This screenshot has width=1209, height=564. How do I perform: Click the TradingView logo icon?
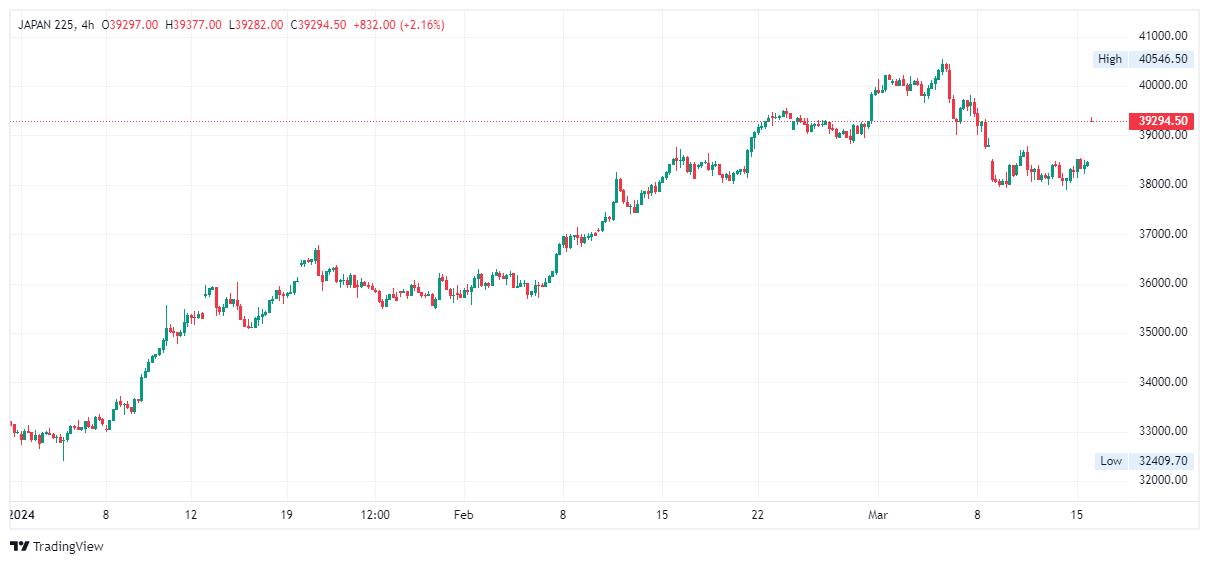pyautogui.click(x=19, y=546)
